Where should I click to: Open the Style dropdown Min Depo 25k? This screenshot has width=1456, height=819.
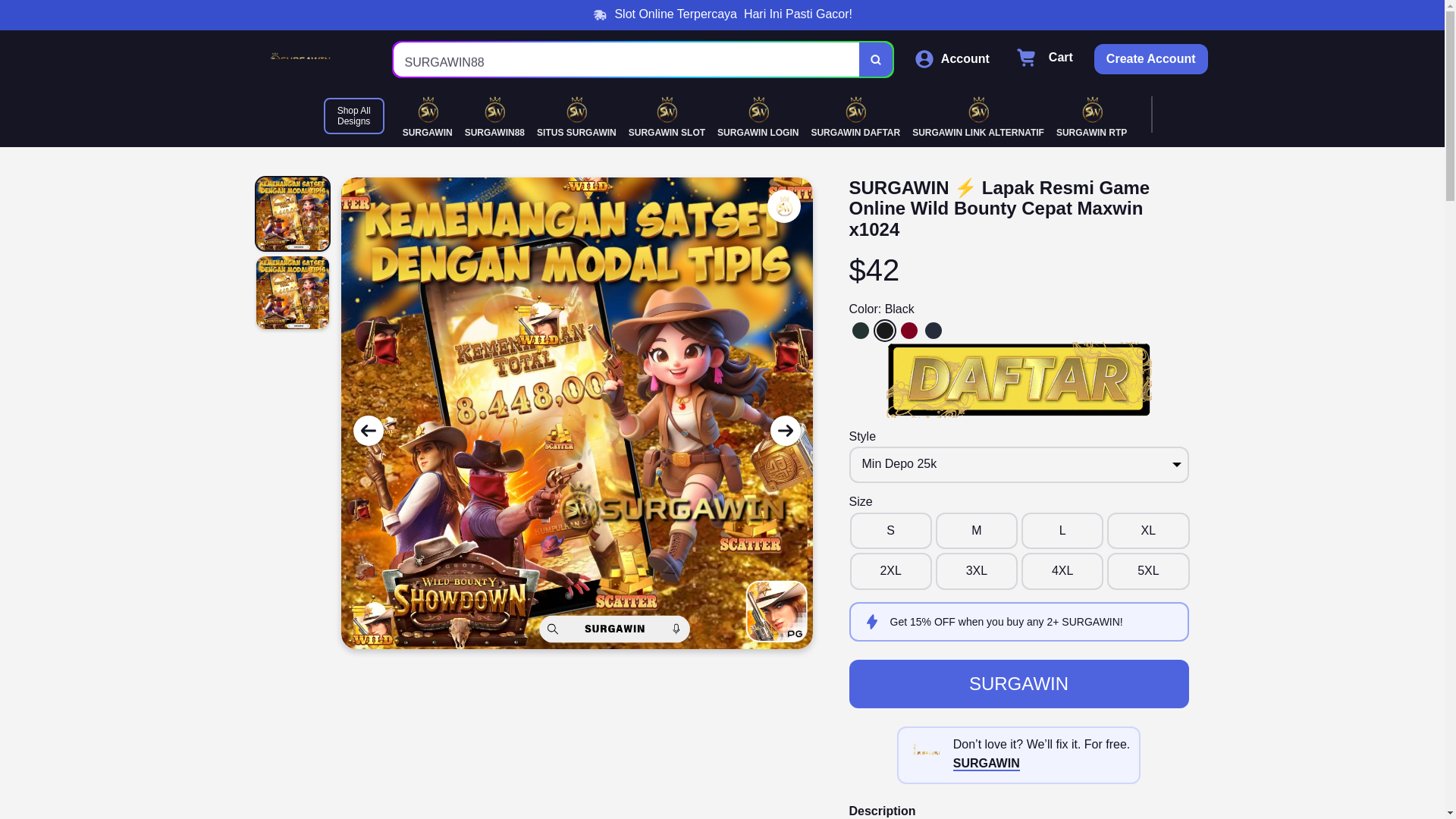pos(1019,465)
